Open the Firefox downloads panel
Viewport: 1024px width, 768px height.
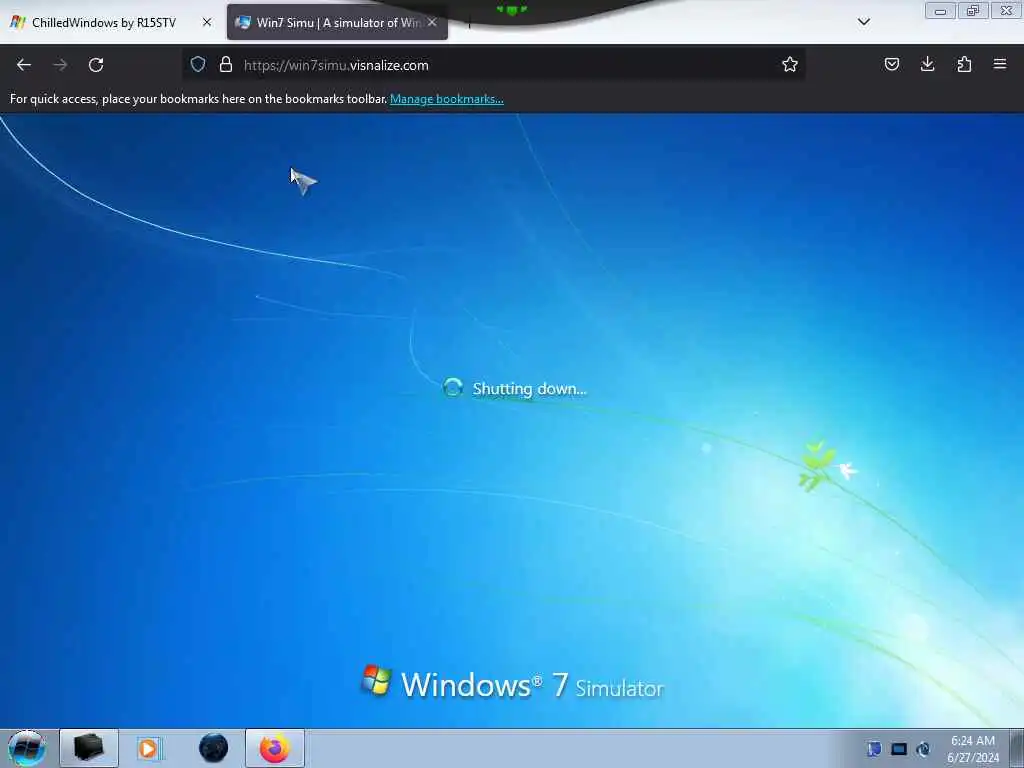click(927, 64)
